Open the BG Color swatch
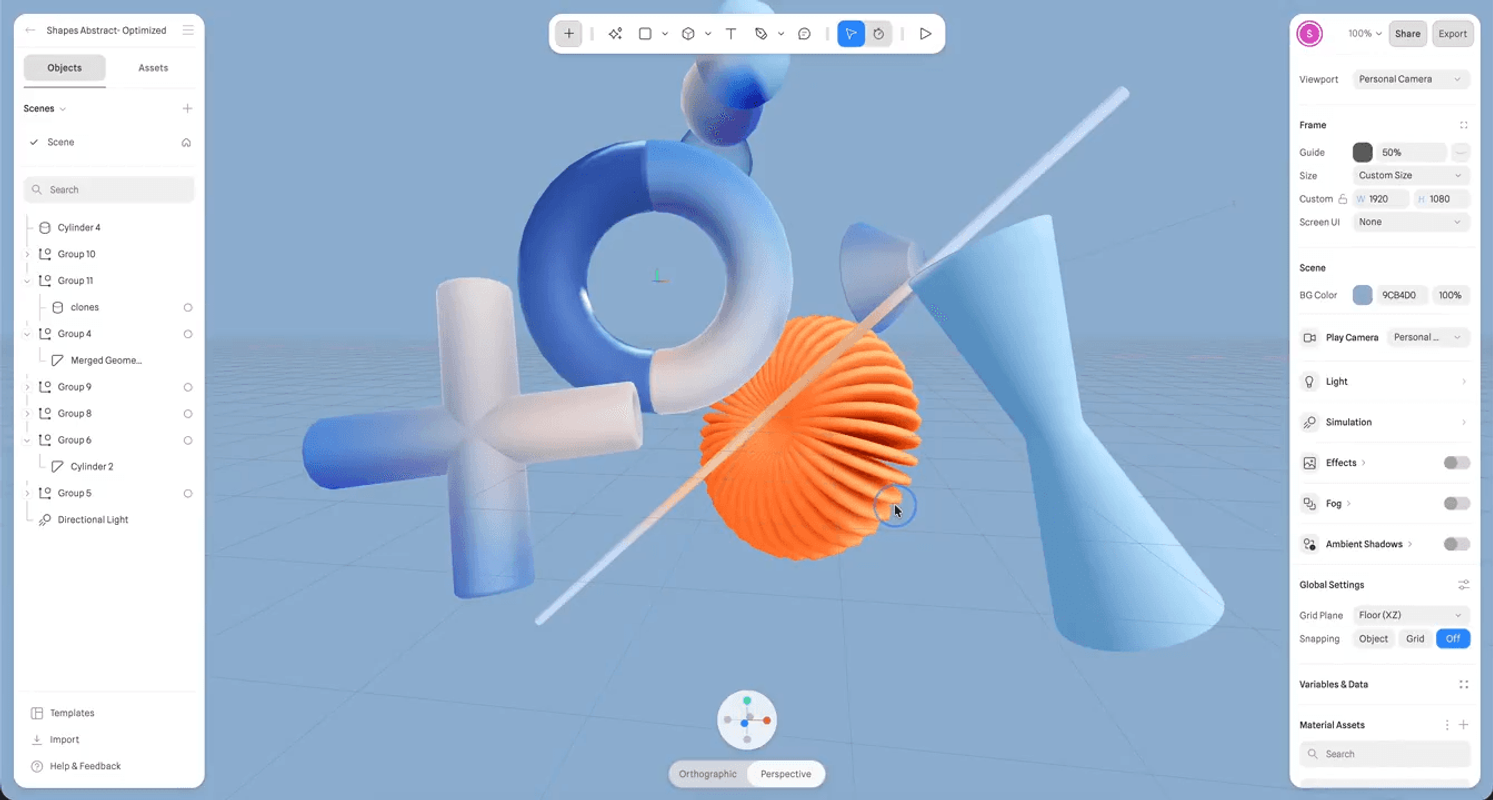 point(1362,295)
